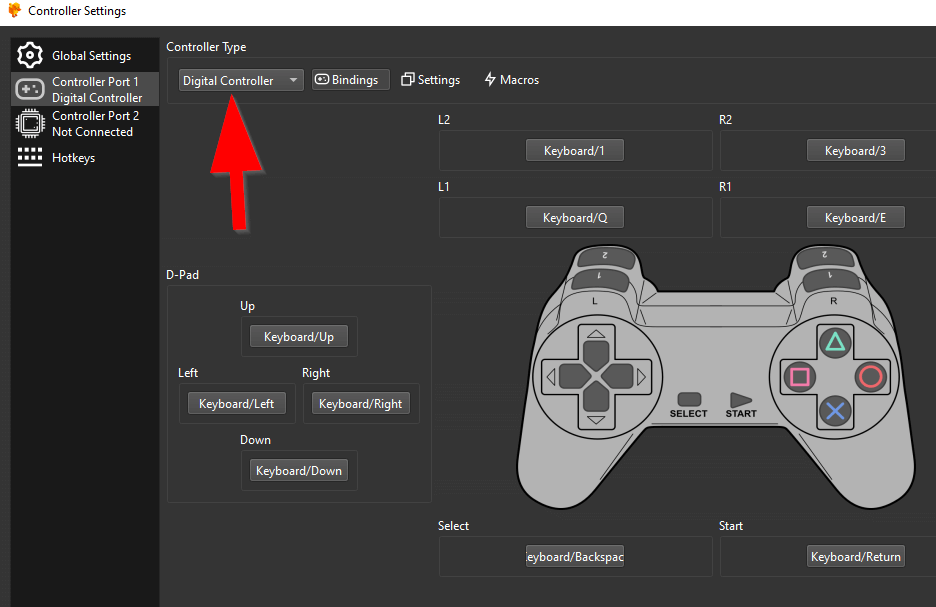The width and height of the screenshot is (936, 607).
Task: Click the Controller Port 2 chip icon
Action: (30, 124)
